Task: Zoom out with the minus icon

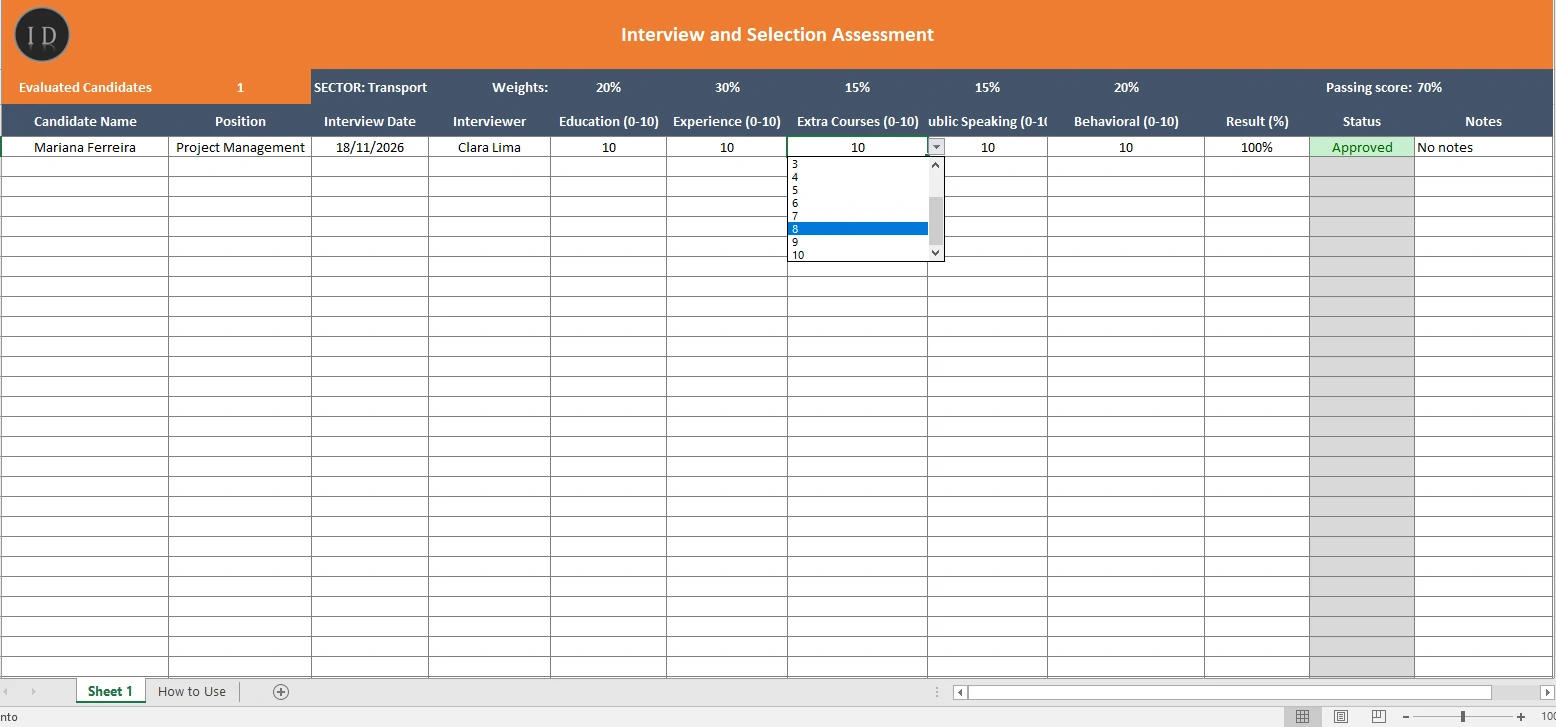Action: 1406,717
